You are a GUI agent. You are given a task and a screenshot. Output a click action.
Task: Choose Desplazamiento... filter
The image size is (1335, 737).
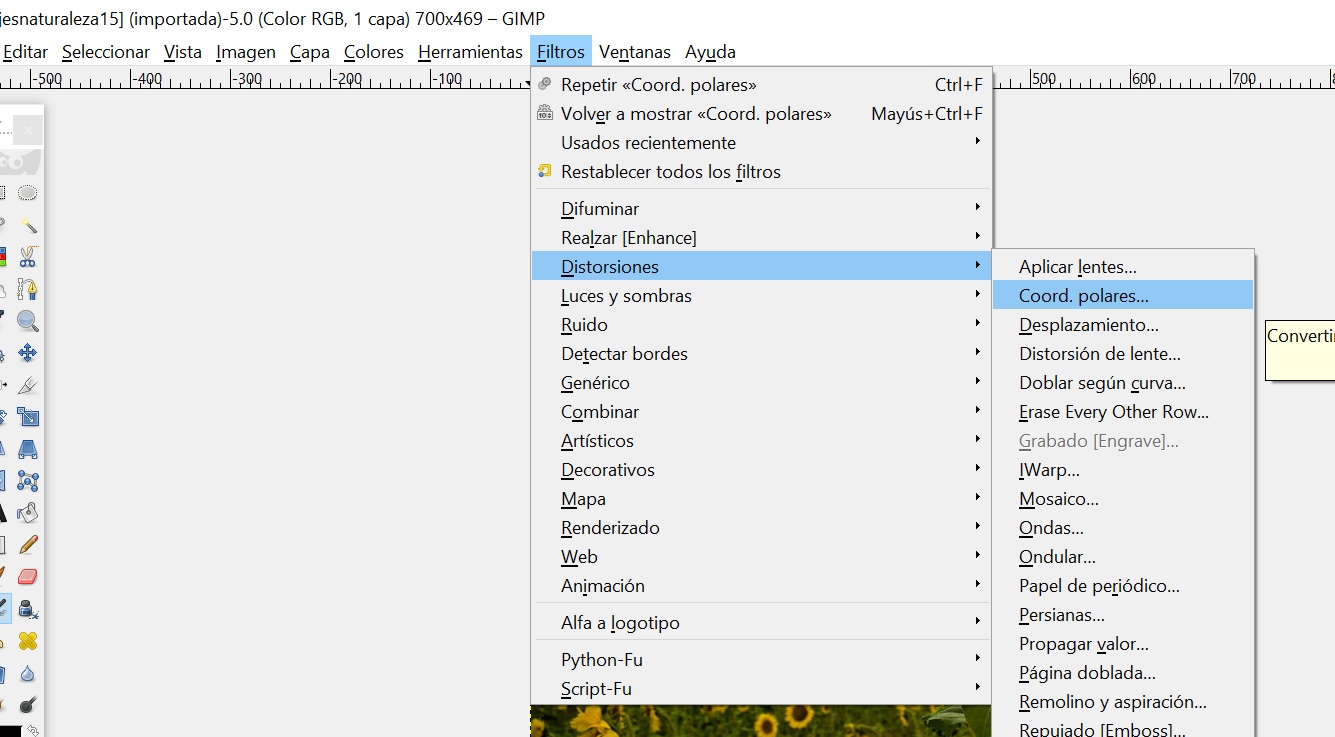1123,324
